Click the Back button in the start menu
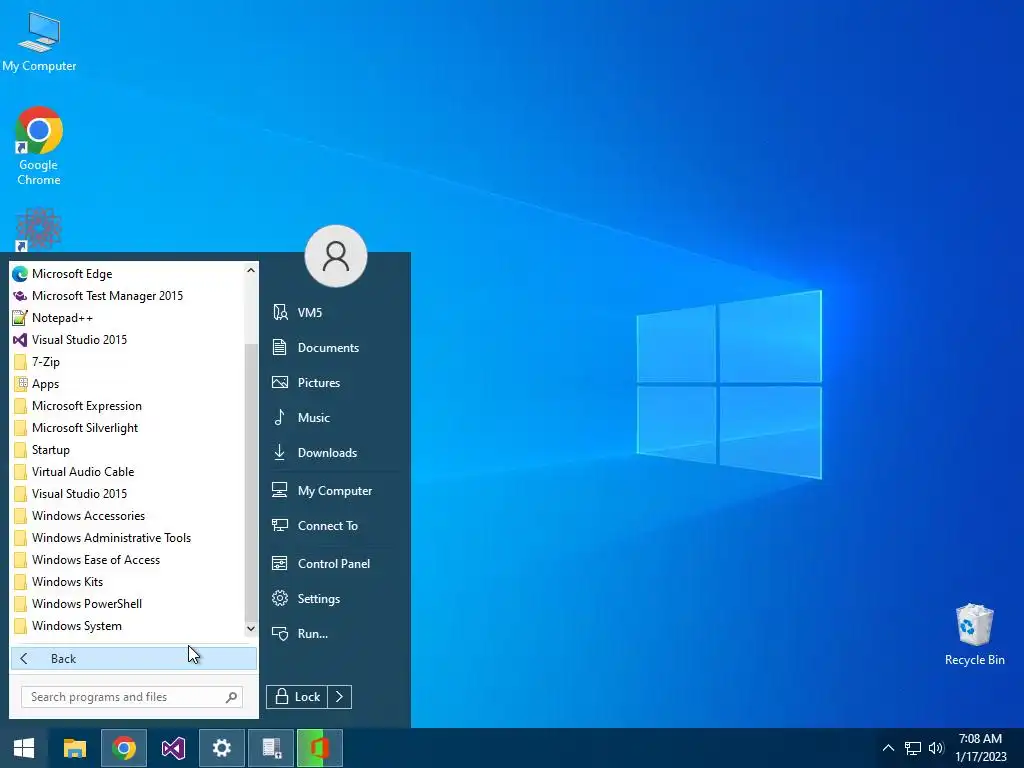Viewport: 1024px width, 768px height. coord(134,658)
